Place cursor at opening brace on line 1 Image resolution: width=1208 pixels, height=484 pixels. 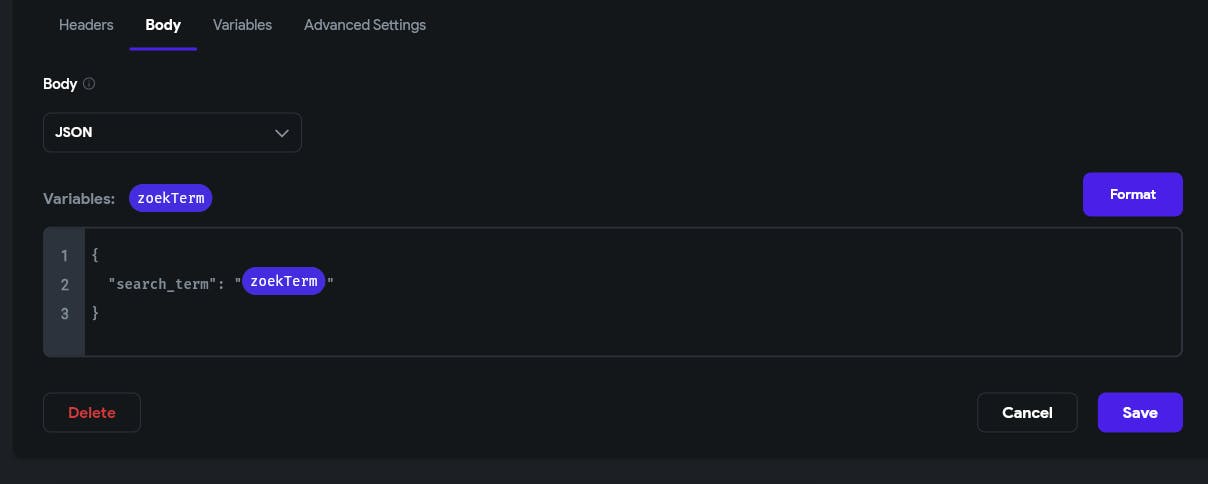click(x=95, y=256)
